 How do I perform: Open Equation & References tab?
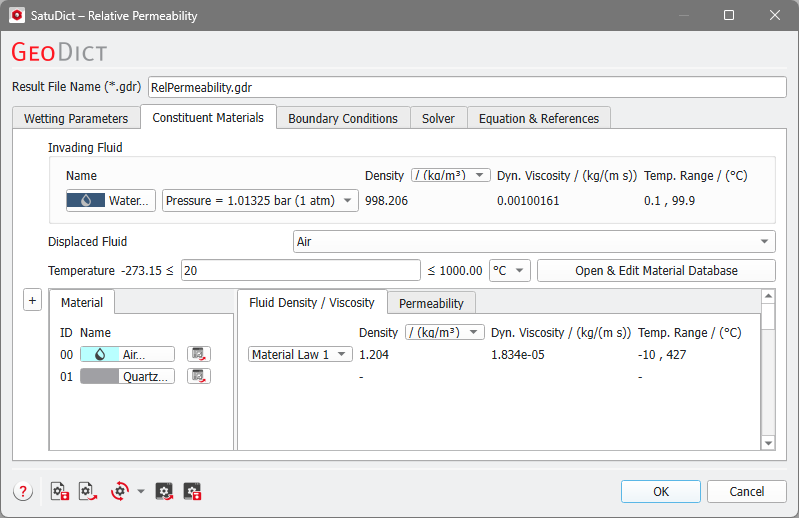coord(539,118)
